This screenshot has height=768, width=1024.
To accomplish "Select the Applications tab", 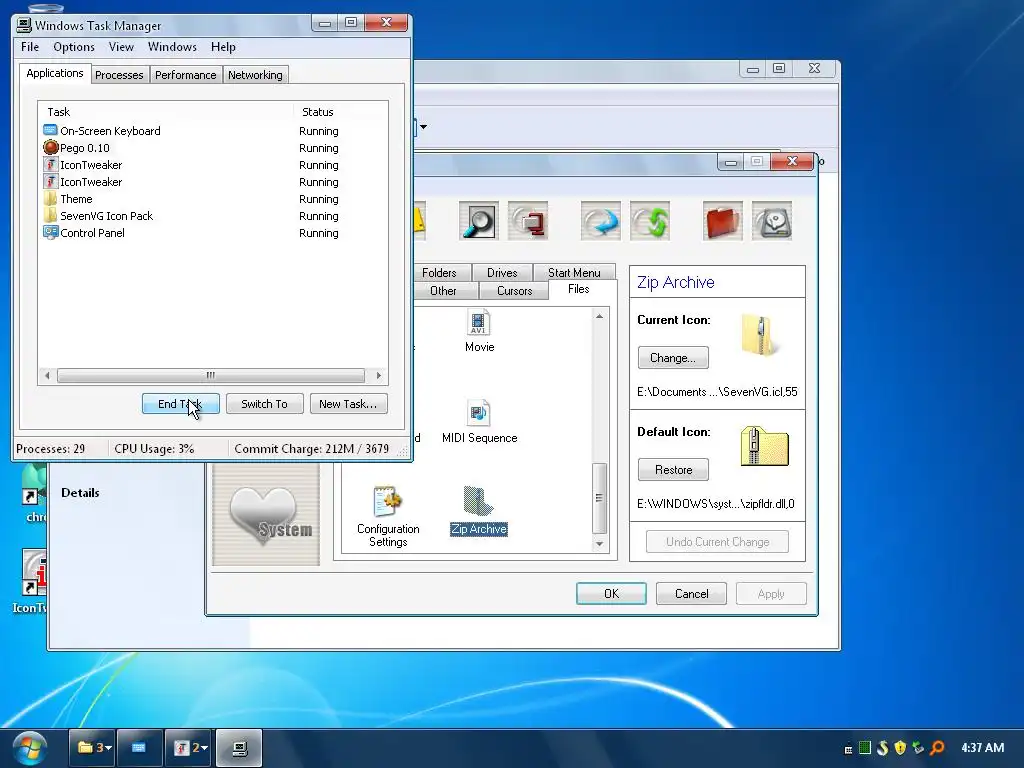I will coord(55,73).
